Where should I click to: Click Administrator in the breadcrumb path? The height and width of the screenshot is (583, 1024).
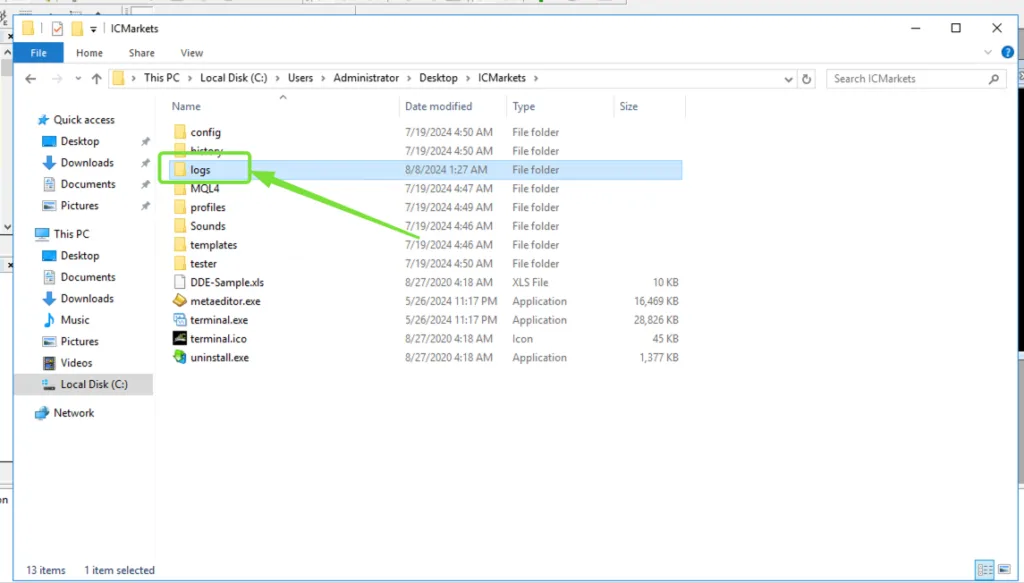(366, 78)
